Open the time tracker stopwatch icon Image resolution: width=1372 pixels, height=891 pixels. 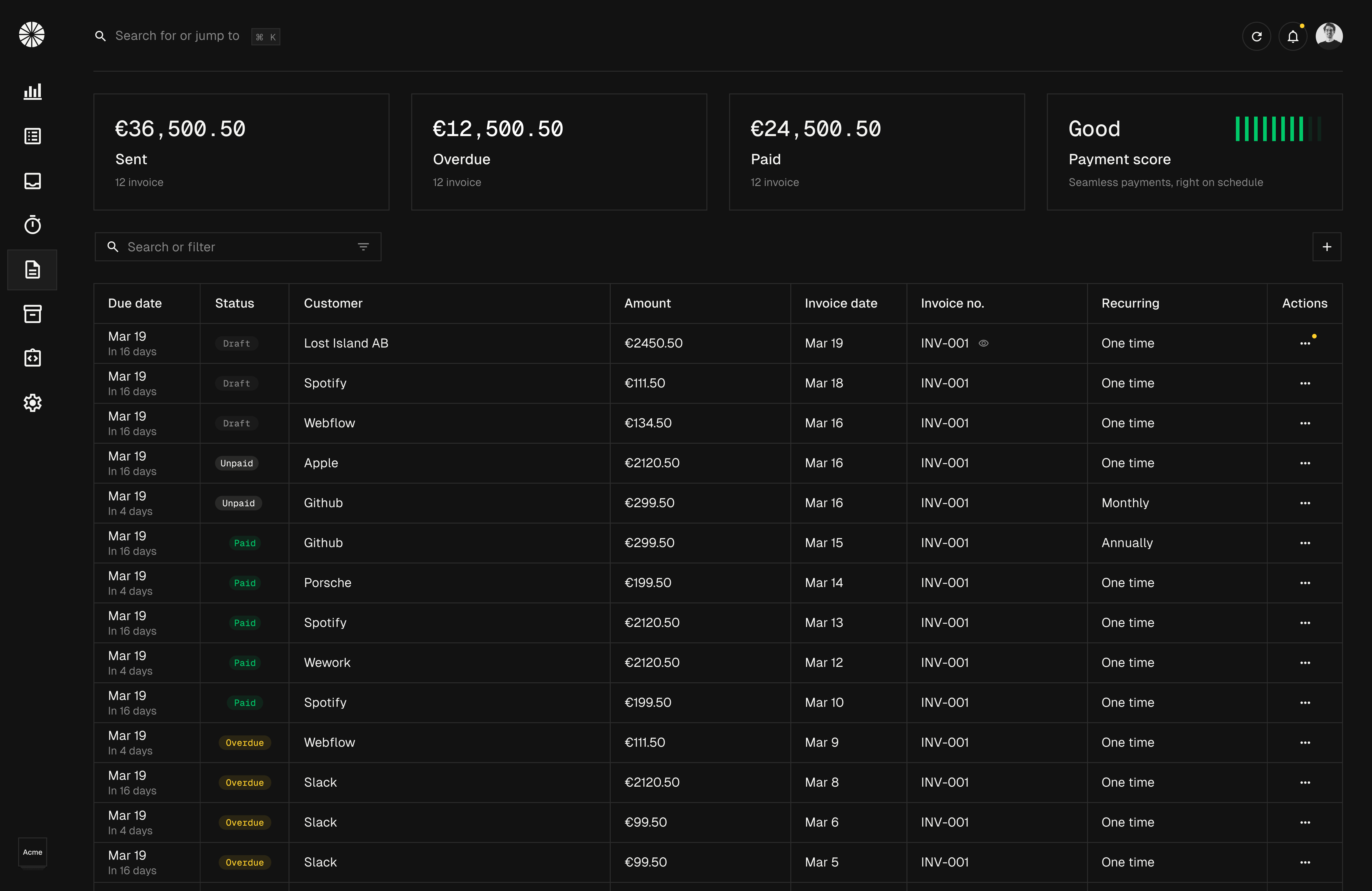point(32,225)
